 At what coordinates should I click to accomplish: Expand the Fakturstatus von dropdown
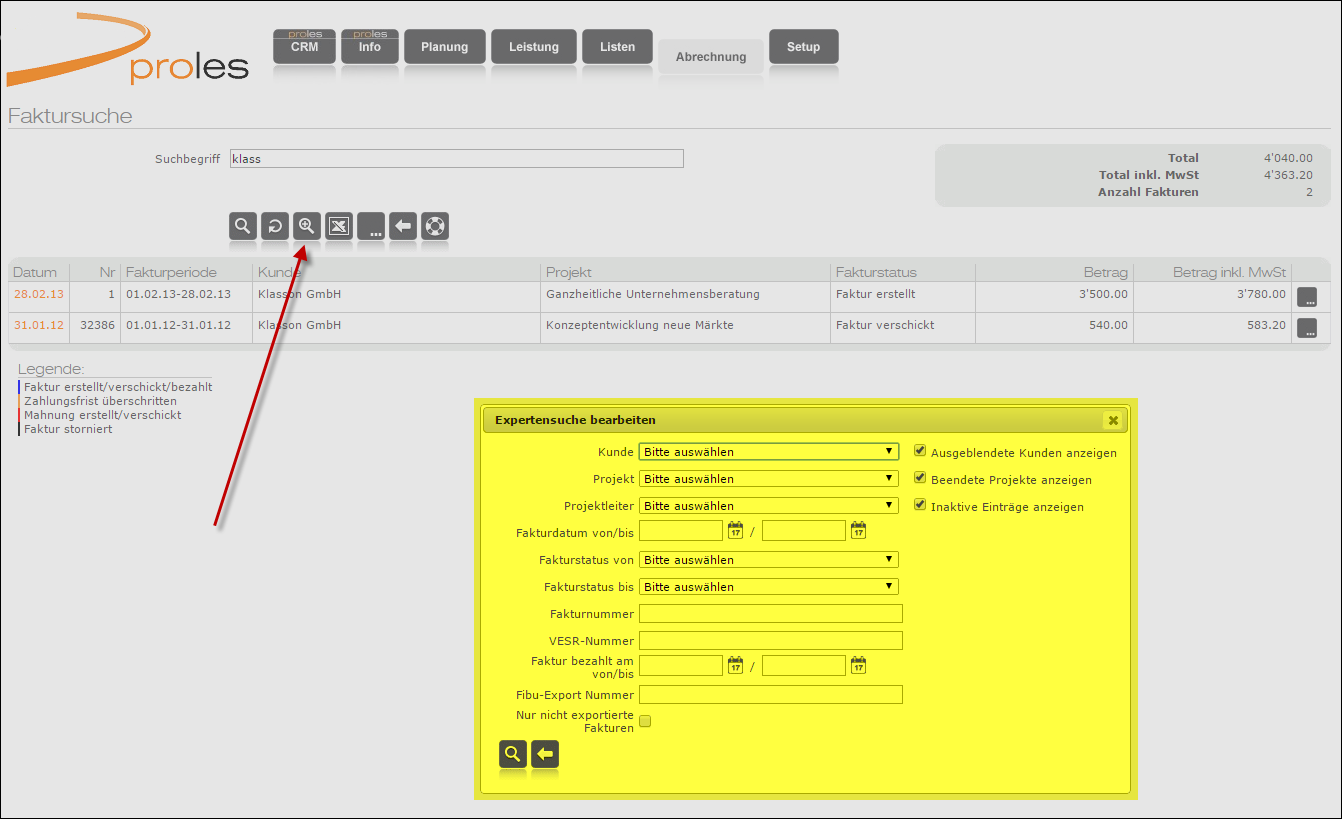click(768, 560)
